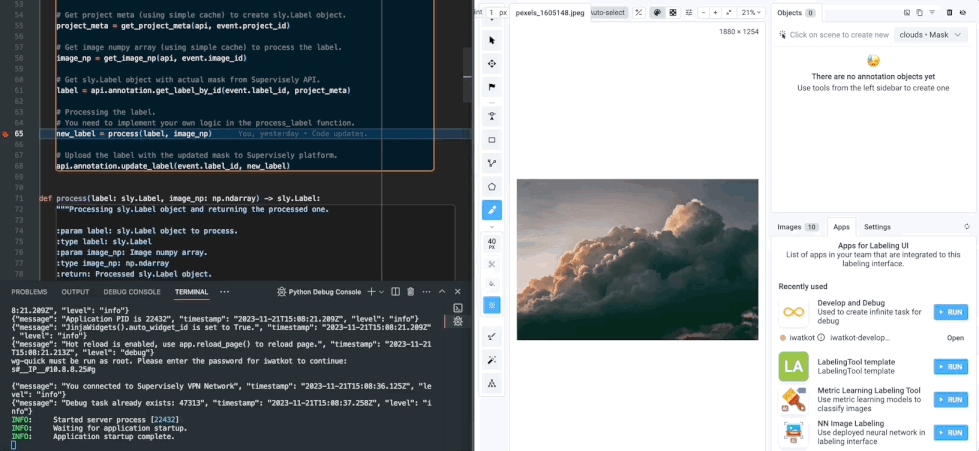Toggle breakpoint on line 65
The width and height of the screenshot is (979, 451).
[6, 134]
